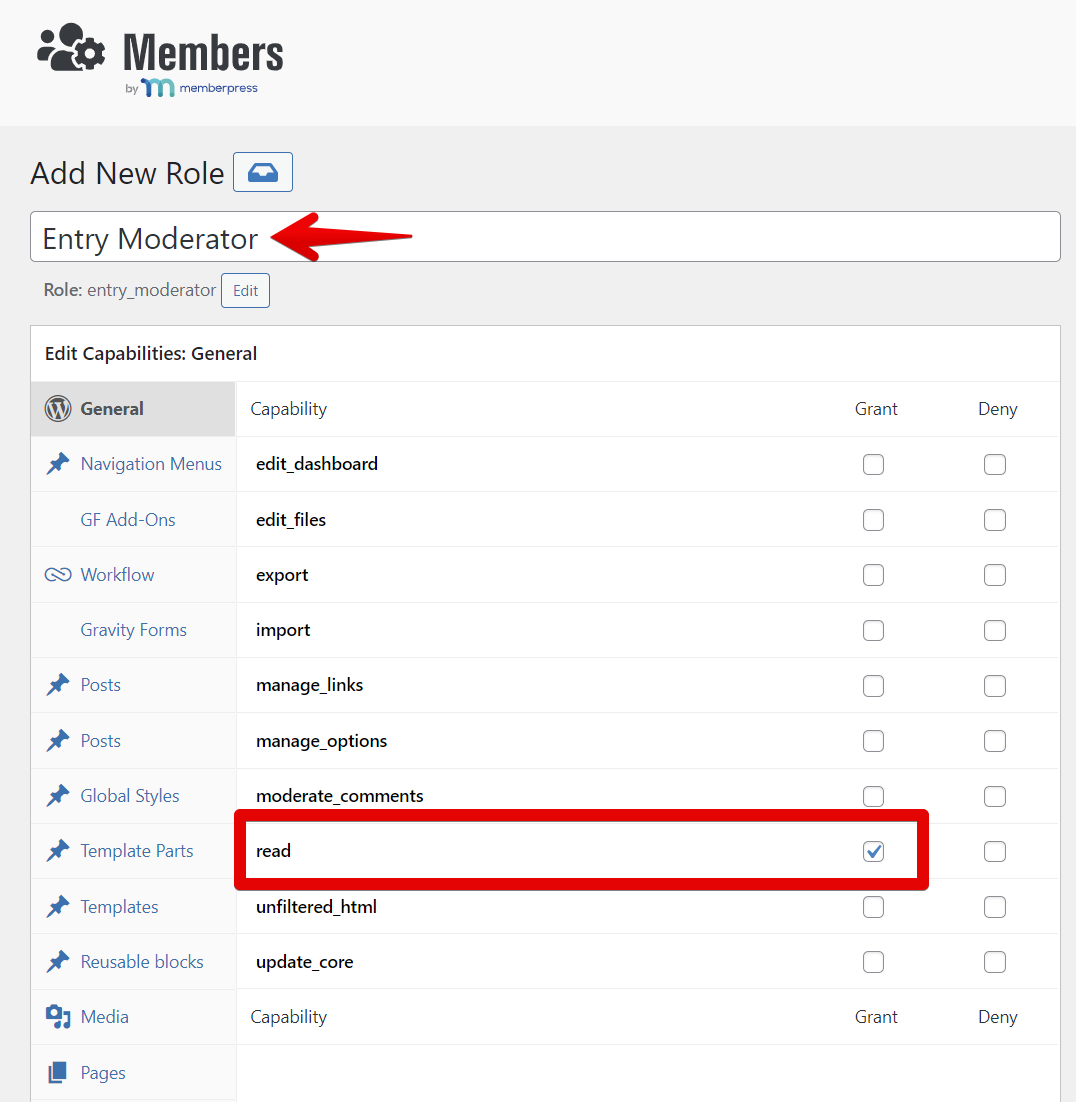The width and height of the screenshot is (1076, 1102).
Task: Click the pin icon next to Navigation Menus
Action: tap(58, 464)
